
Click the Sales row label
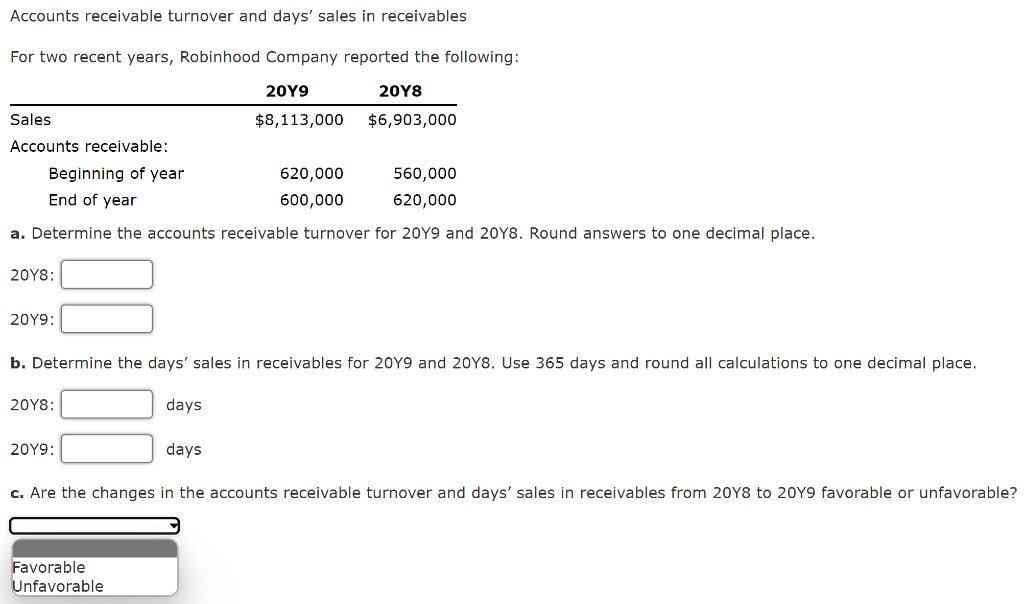[x=30, y=119]
